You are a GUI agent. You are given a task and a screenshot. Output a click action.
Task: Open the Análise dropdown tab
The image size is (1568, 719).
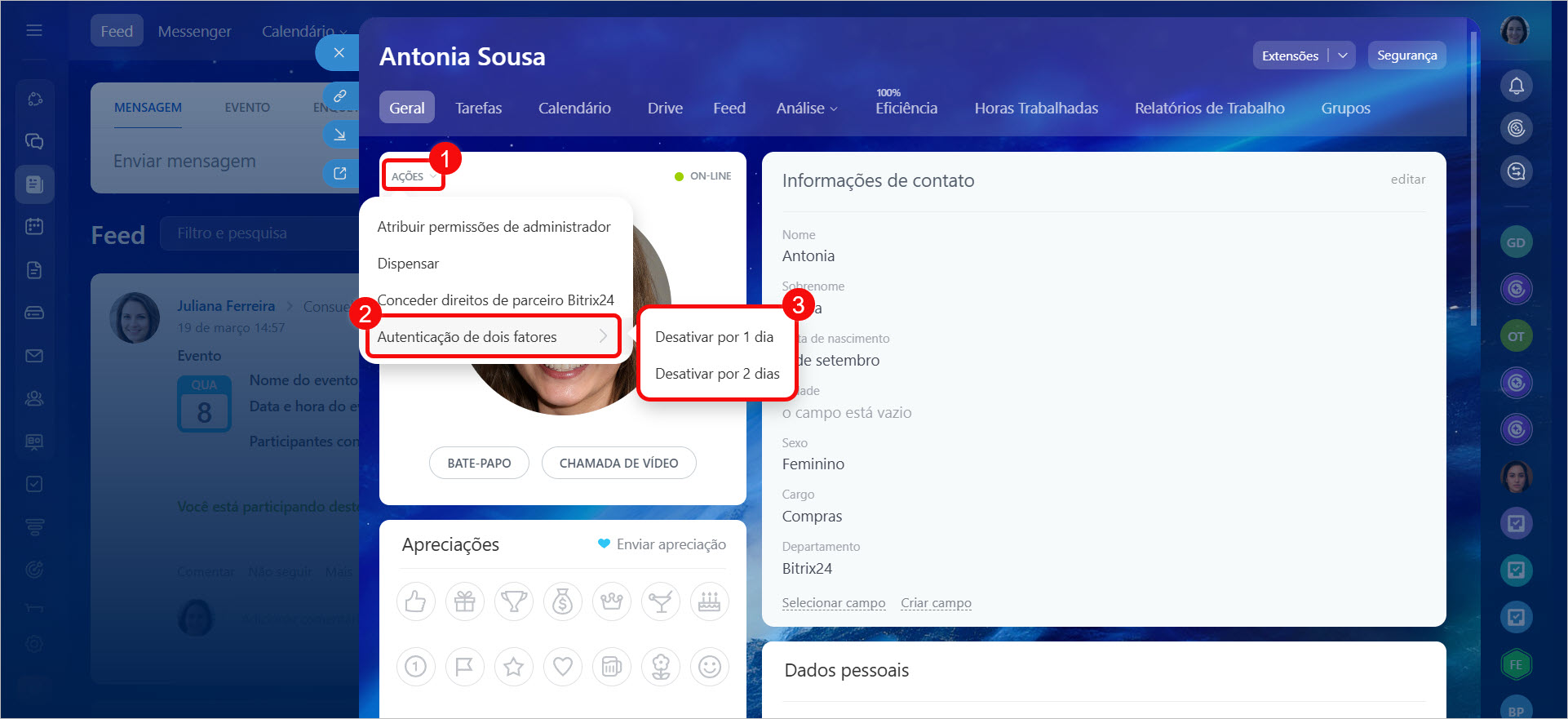(x=806, y=108)
